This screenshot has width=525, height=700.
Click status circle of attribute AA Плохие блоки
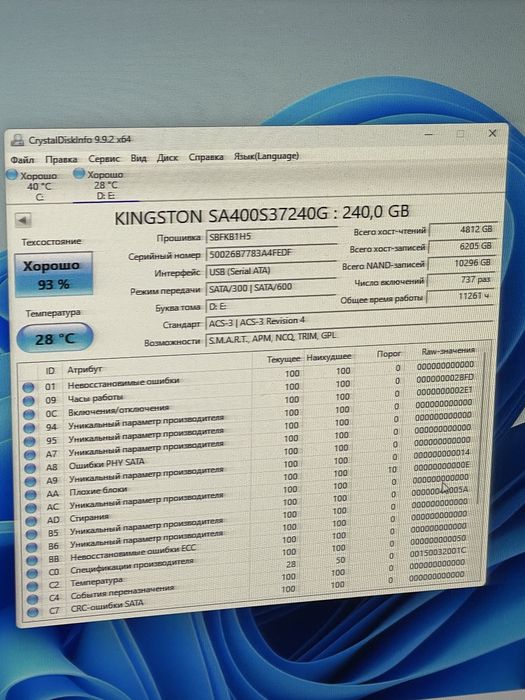[30, 495]
